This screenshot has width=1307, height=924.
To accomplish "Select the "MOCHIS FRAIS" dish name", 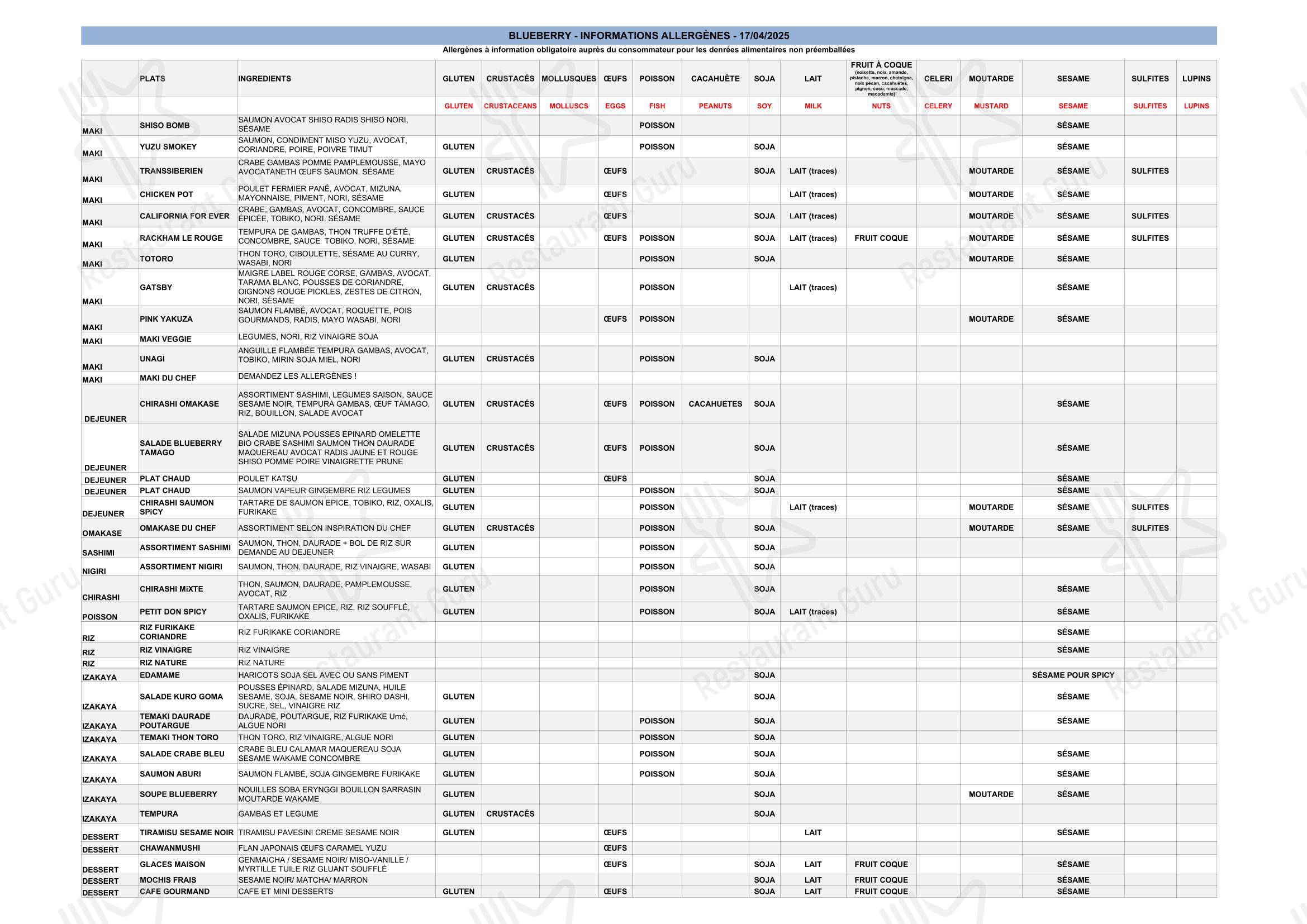I will click(168, 880).
